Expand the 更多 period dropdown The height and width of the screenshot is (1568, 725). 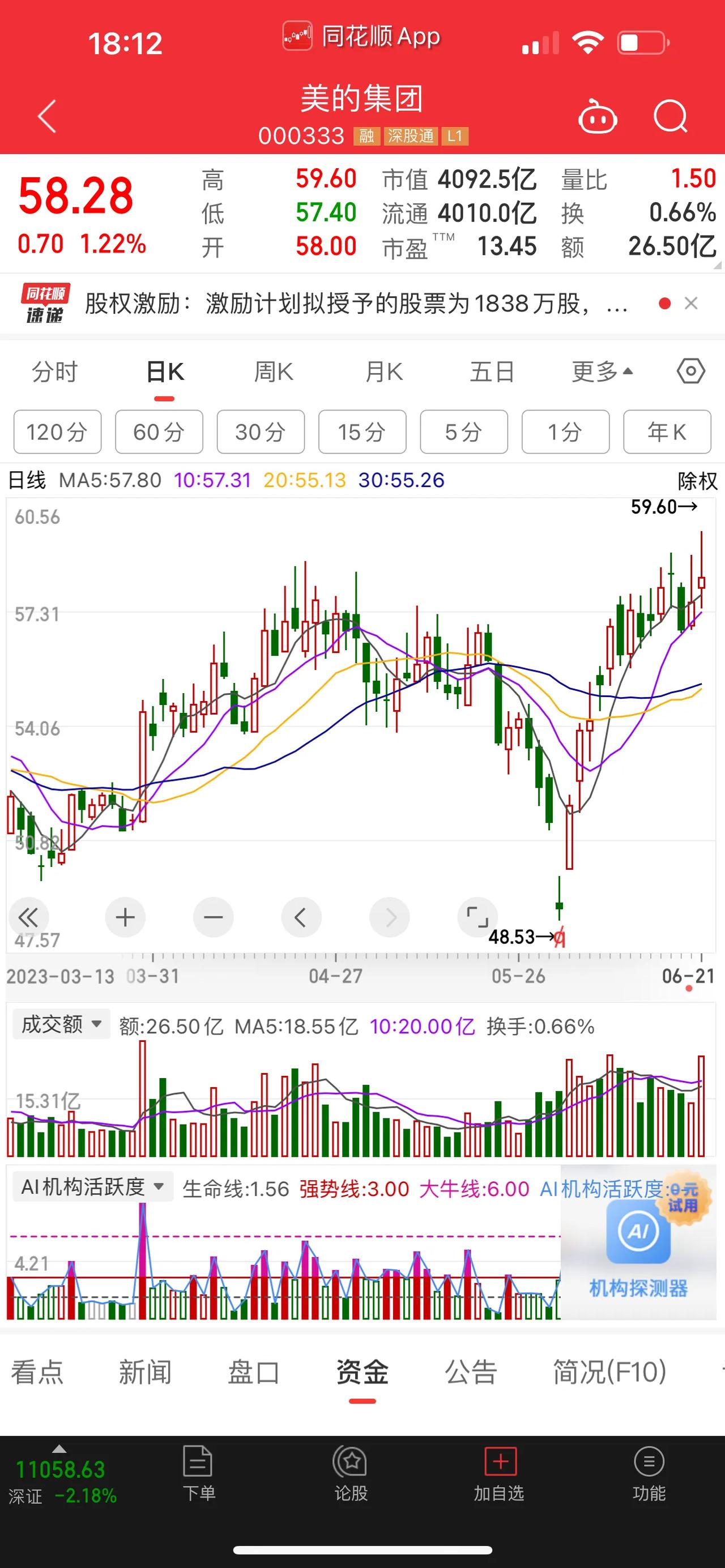pos(602,371)
